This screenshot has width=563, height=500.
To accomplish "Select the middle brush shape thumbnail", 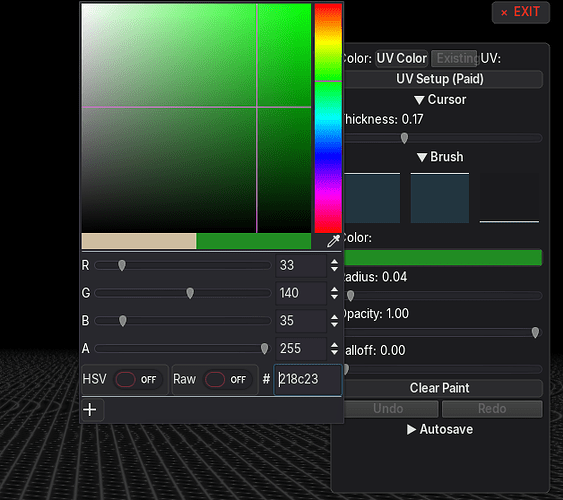I will click(x=439, y=198).
